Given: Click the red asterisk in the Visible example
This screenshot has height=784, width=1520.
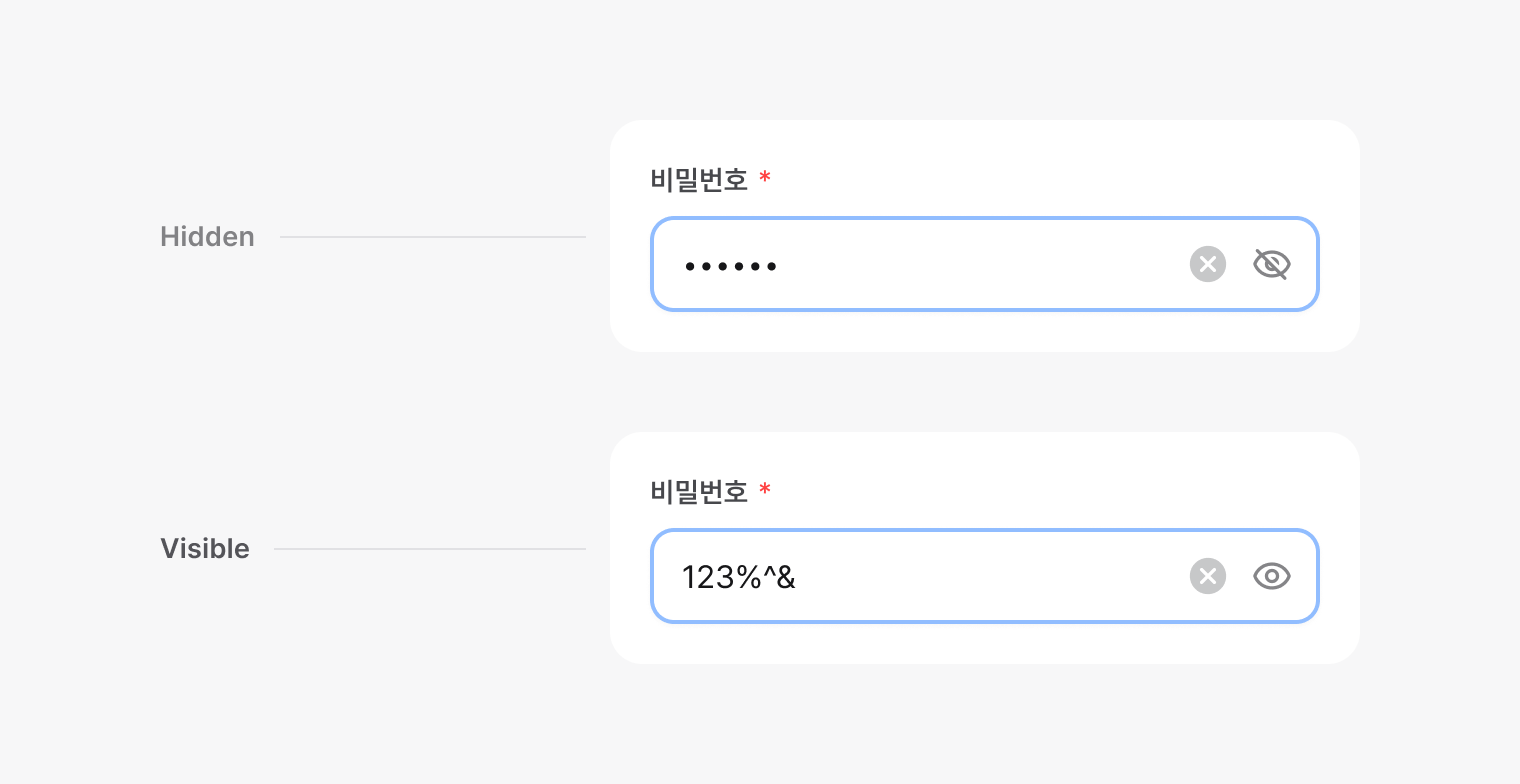Looking at the screenshot, I should [765, 491].
